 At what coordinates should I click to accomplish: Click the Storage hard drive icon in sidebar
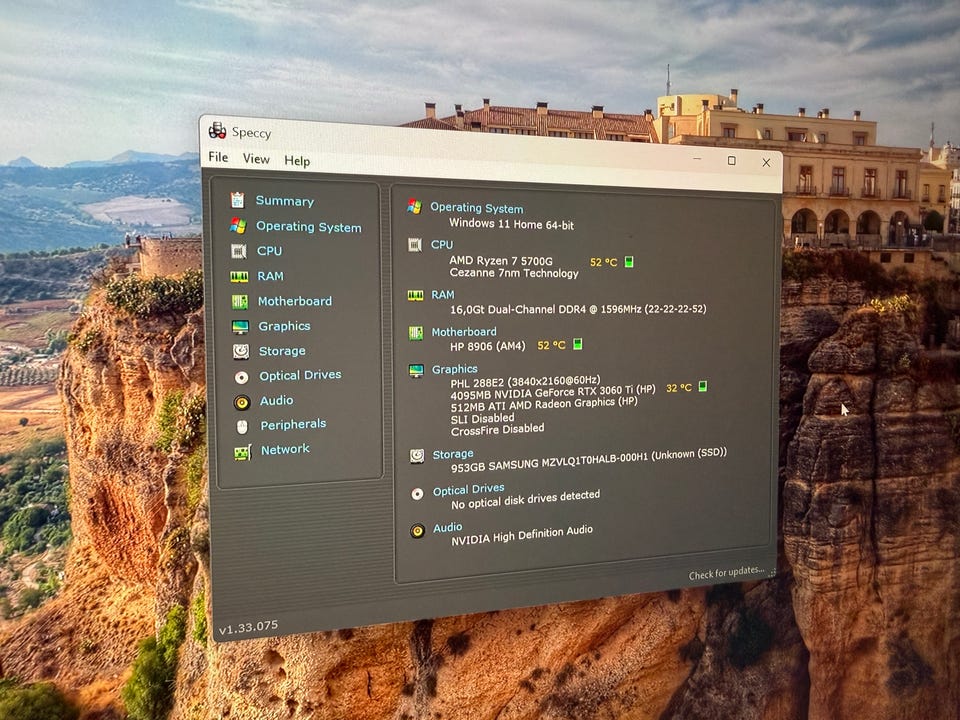click(x=241, y=351)
